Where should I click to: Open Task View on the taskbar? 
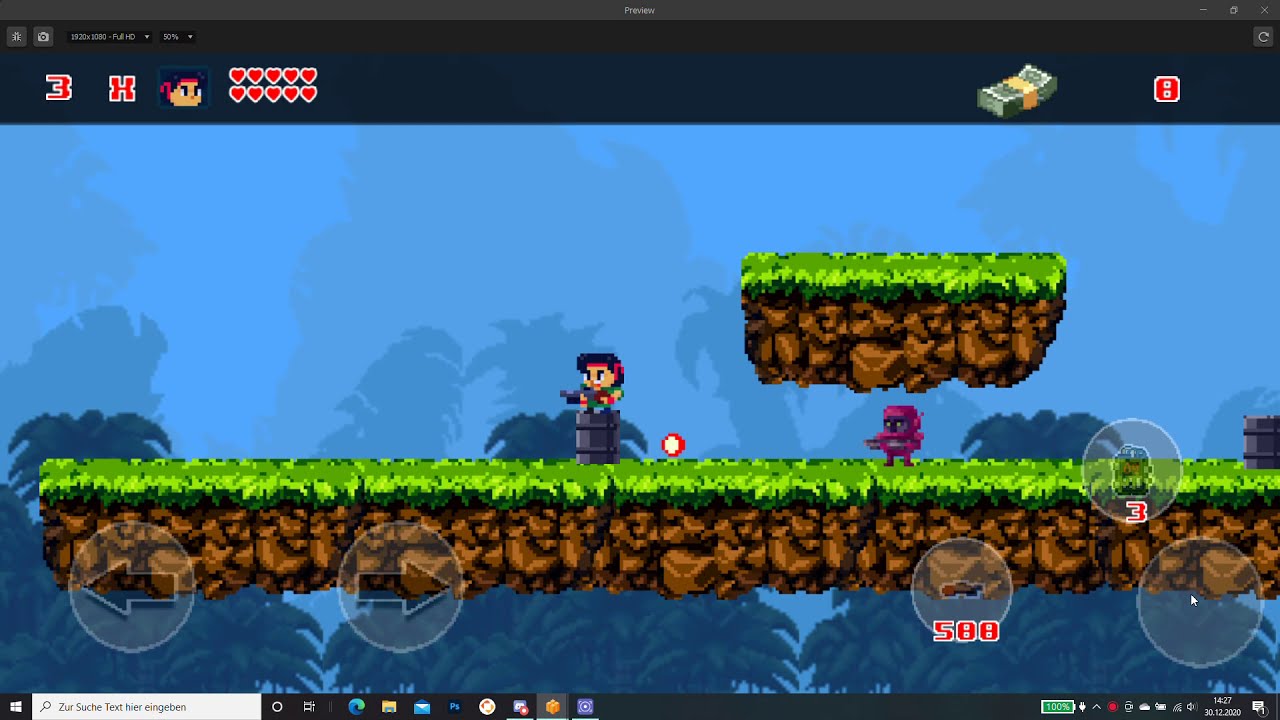[309, 707]
